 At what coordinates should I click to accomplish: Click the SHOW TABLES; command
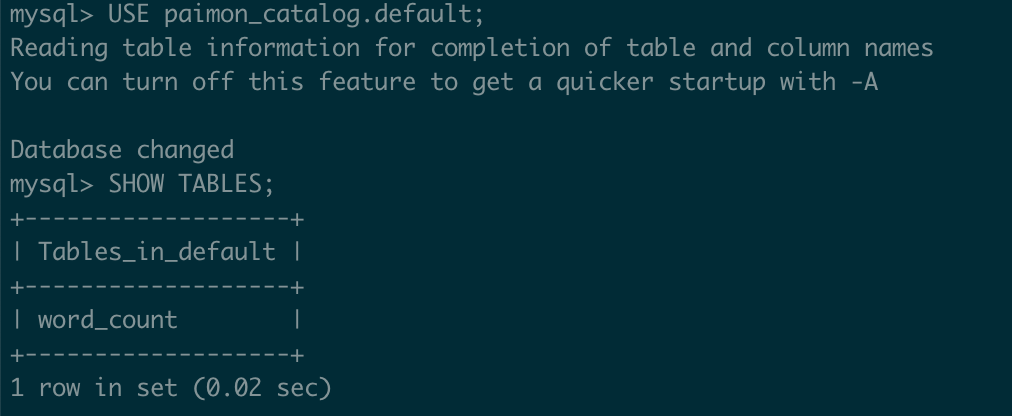(192, 184)
